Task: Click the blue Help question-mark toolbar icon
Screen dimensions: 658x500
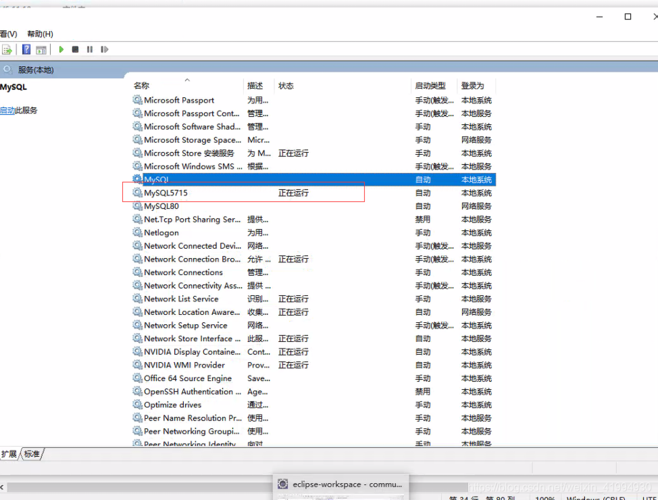Action: pyautogui.click(x=26, y=50)
